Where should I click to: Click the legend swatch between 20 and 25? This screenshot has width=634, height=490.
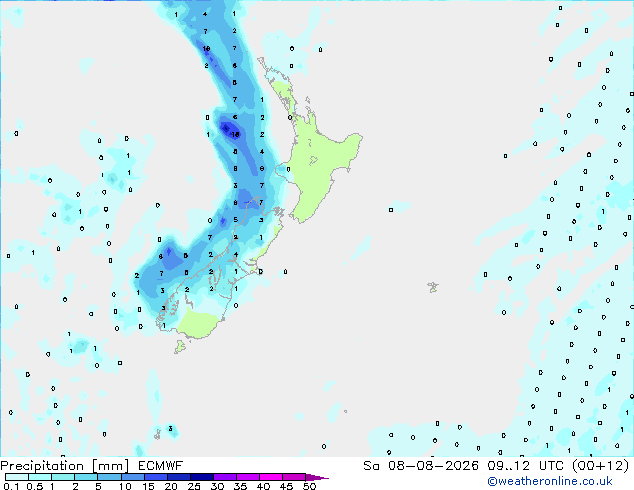click(x=179, y=477)
